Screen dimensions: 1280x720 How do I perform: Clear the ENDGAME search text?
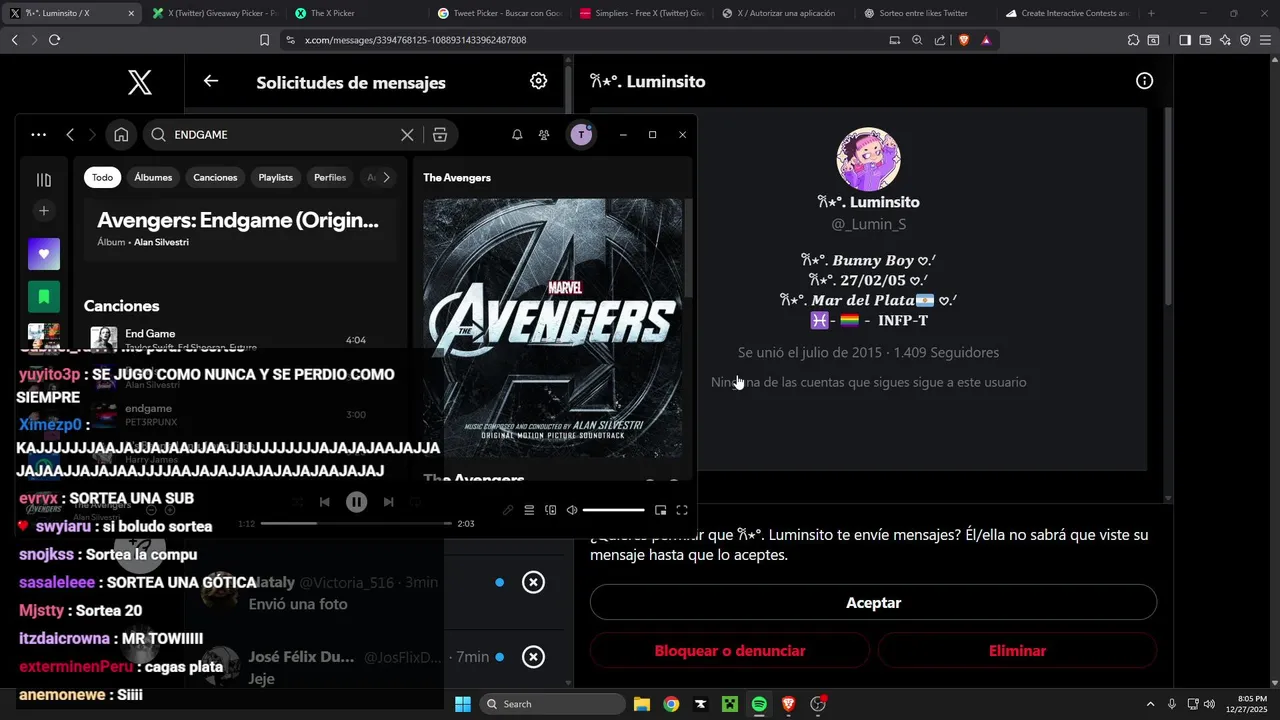407,134
